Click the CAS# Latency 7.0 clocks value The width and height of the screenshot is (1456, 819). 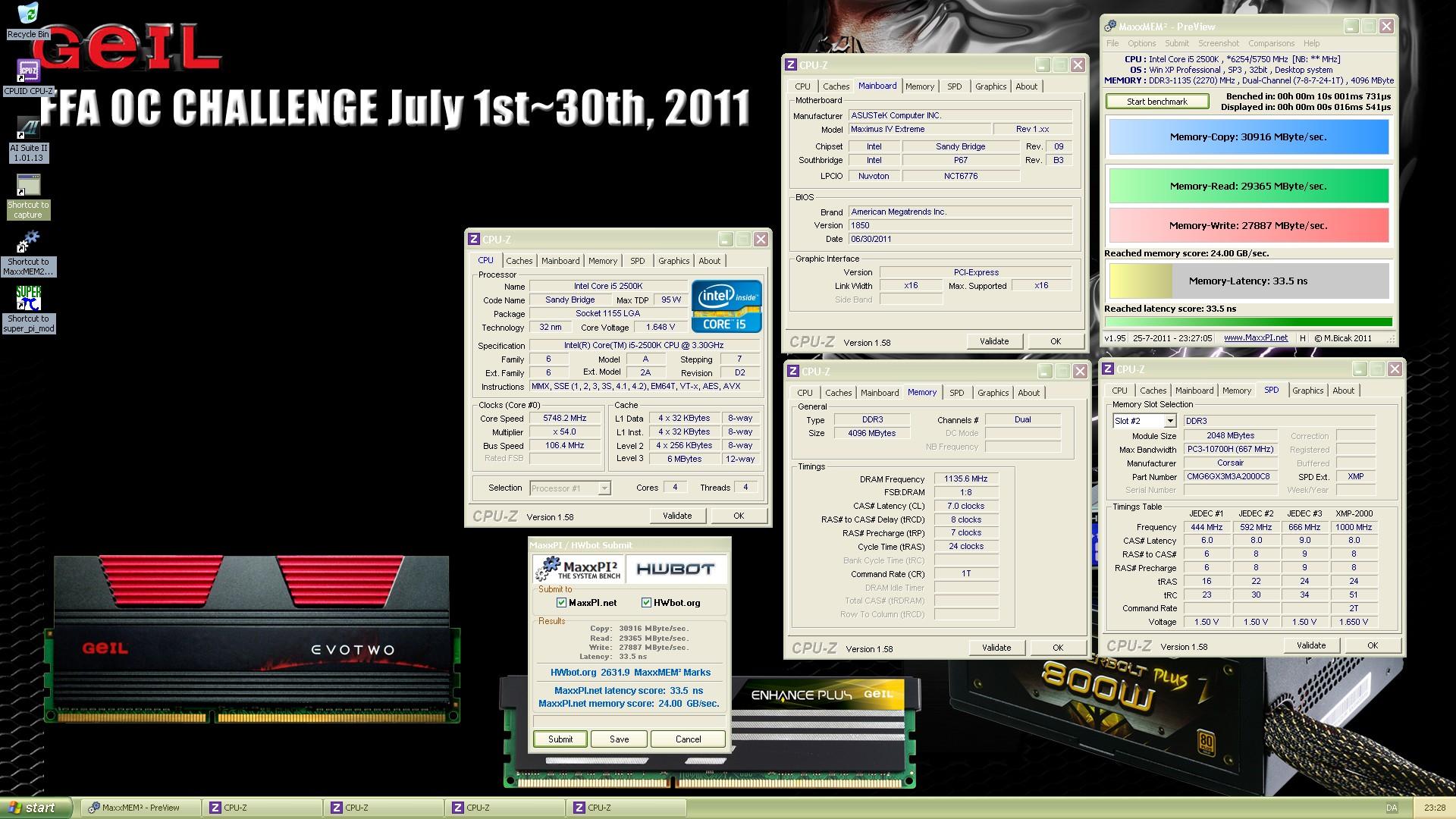[x=966, y=507]
